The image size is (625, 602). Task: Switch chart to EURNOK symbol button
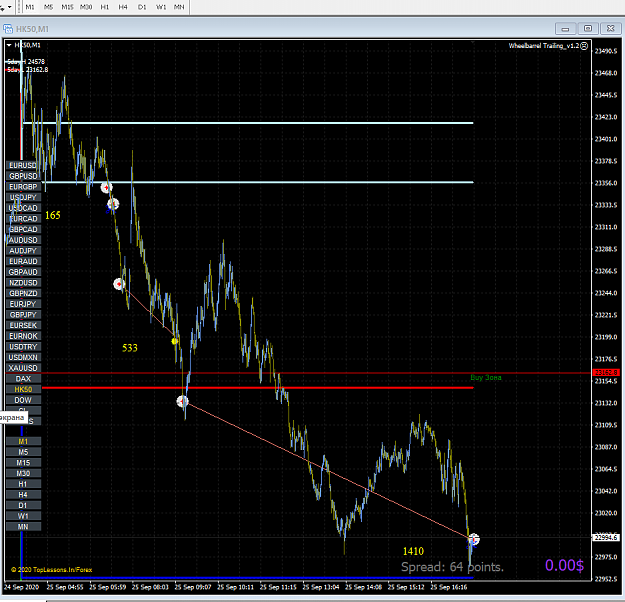(23, 336)
